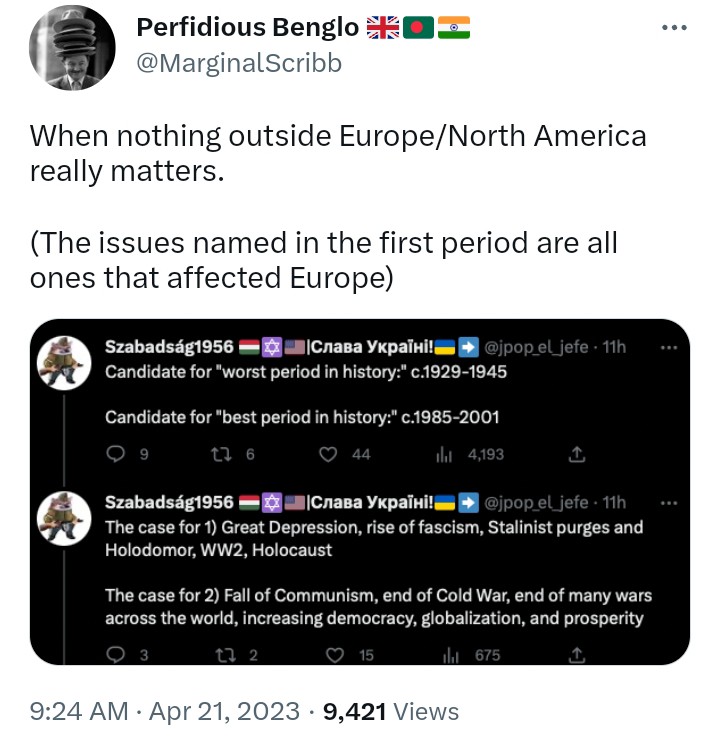Click the @MarginalScribb handle
Viewport: 720px width, 753px height.
(239, 63)
